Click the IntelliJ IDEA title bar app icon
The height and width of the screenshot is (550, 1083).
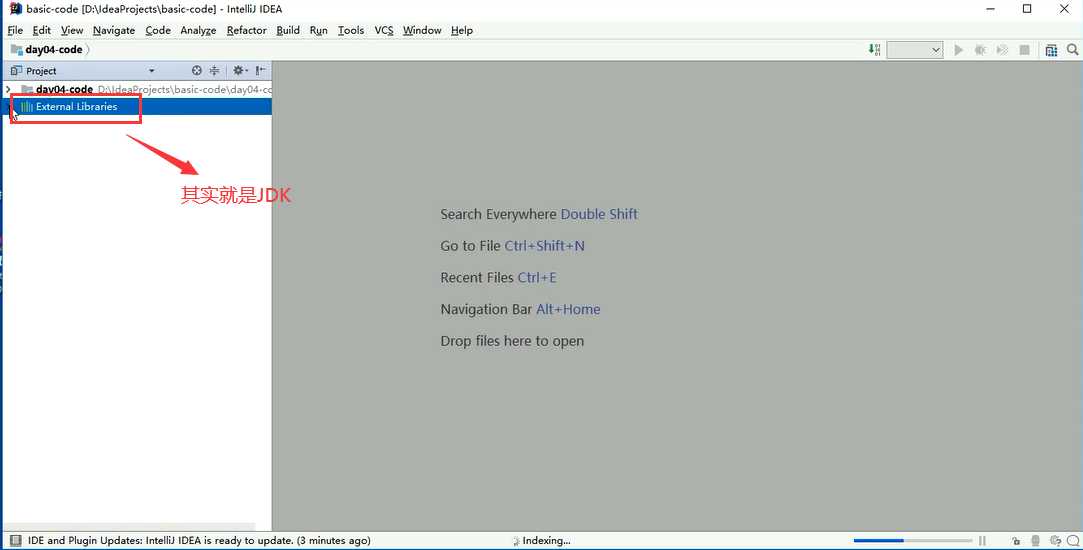click(15, 9)
